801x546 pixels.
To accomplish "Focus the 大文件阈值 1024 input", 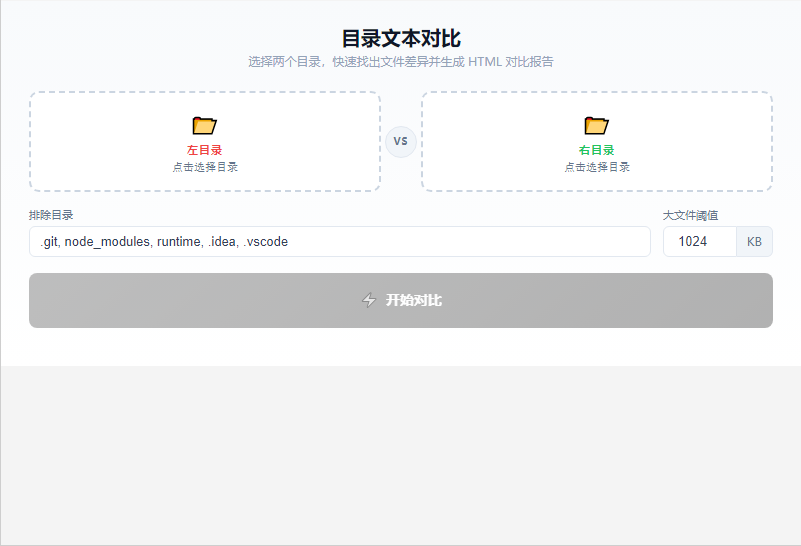I will point(699,242).
